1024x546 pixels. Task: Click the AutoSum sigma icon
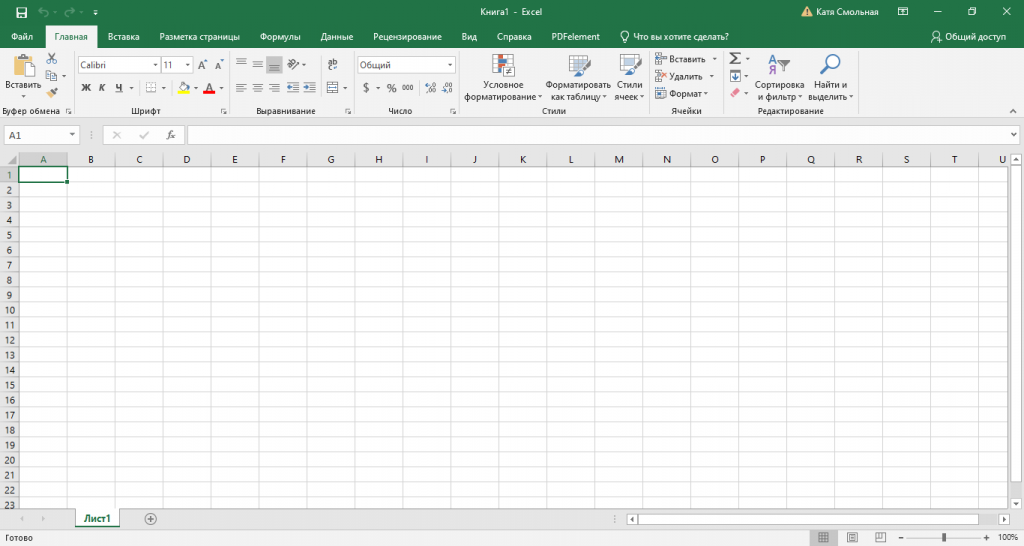[x=735, y=59]
